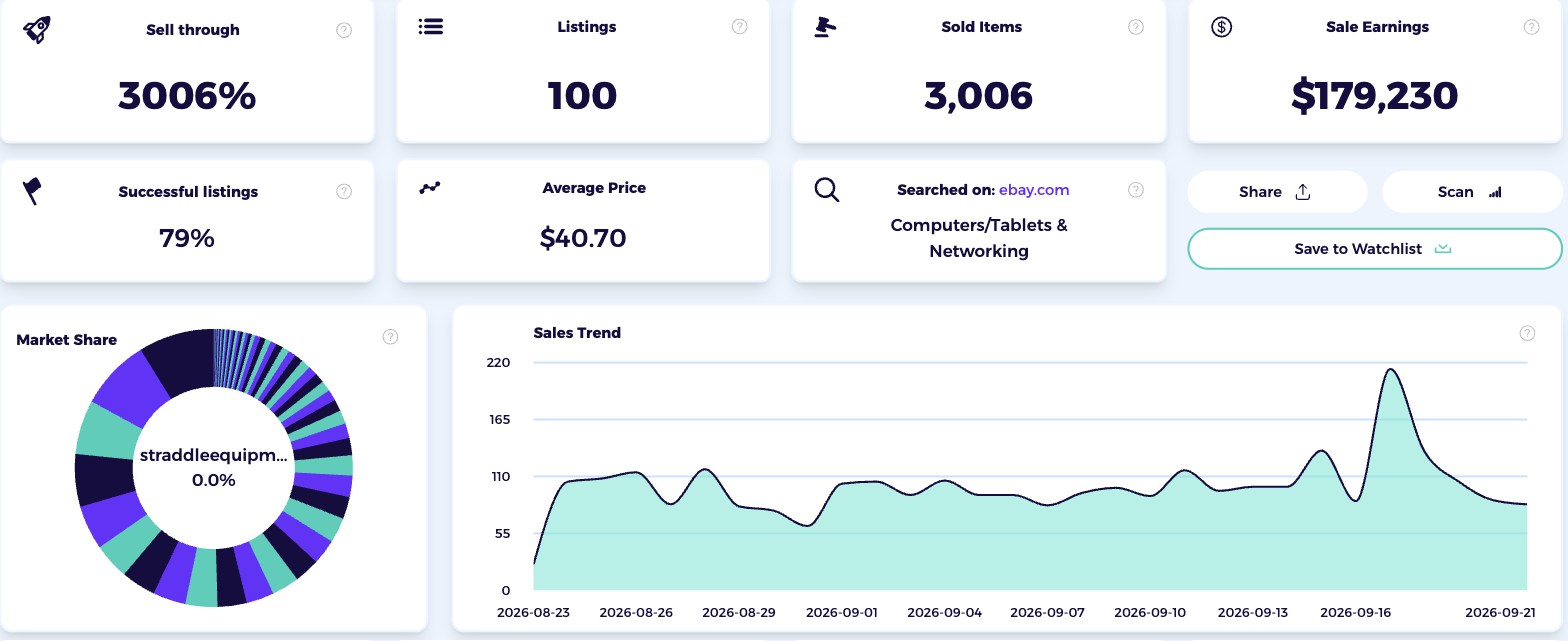Open help tooltip for Listings
Viewport: 1568px width, 641px height.
click(x=740, y=27)
